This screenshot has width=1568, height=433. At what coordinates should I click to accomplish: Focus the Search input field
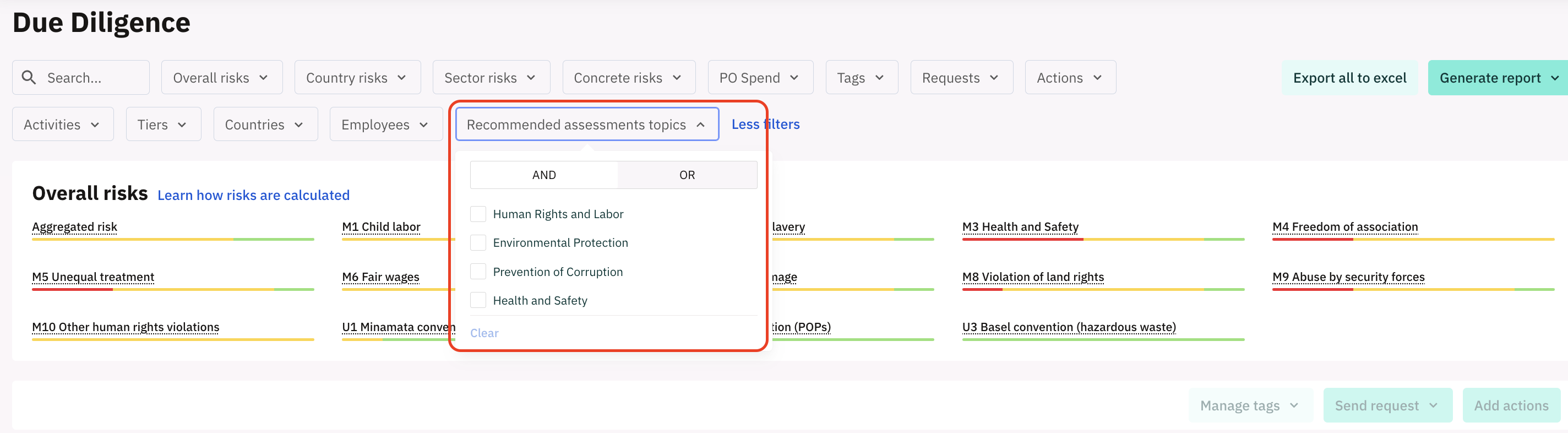click(x=81, y=77)
